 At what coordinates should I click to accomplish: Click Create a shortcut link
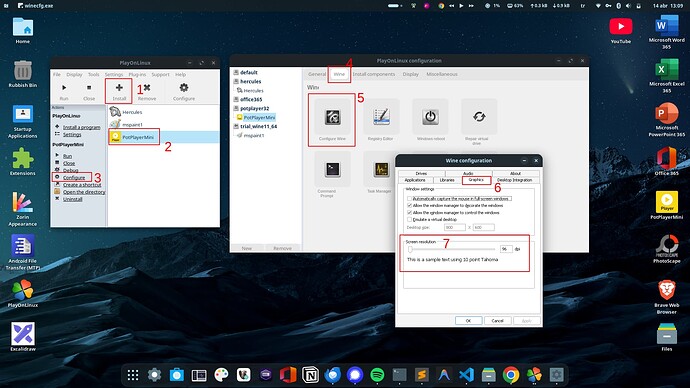(x=82, y=185)
